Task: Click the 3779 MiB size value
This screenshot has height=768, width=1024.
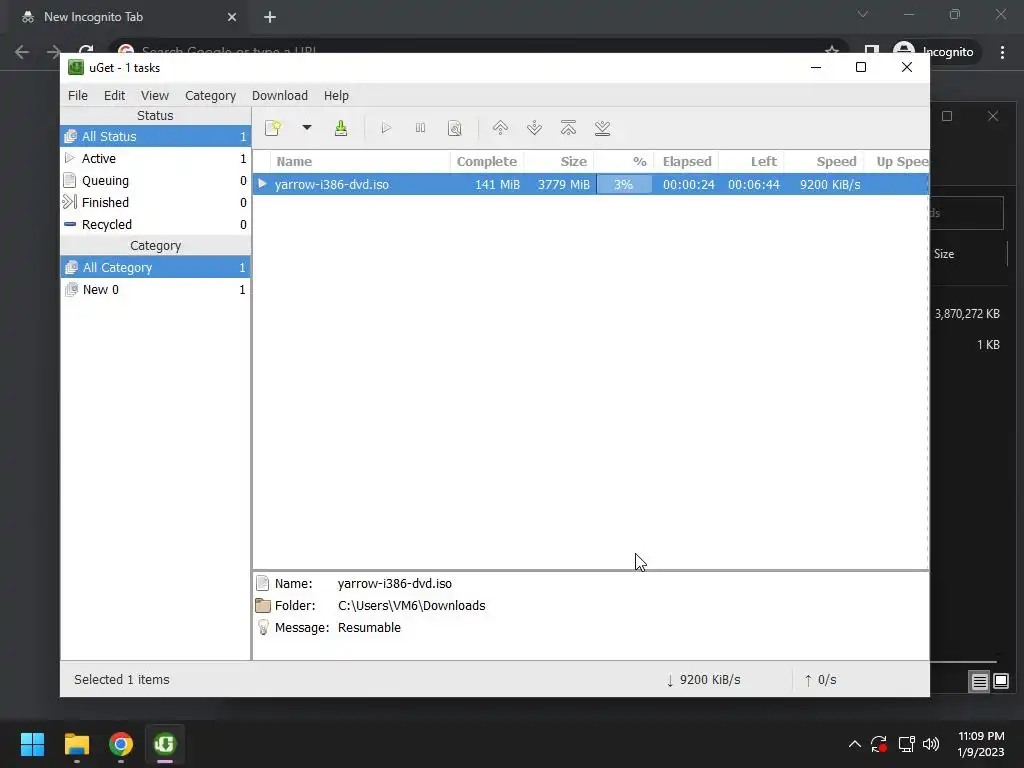Action: [x=564, y=185]
